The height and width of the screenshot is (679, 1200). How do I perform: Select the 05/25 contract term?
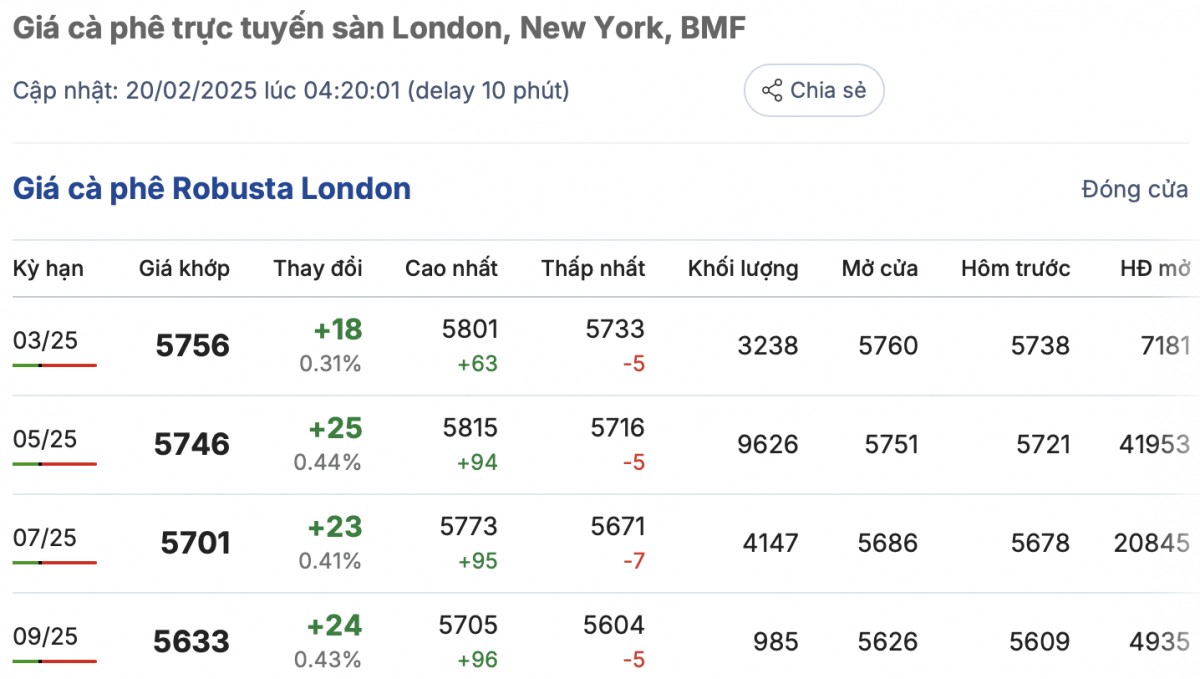tap(45, 439)
